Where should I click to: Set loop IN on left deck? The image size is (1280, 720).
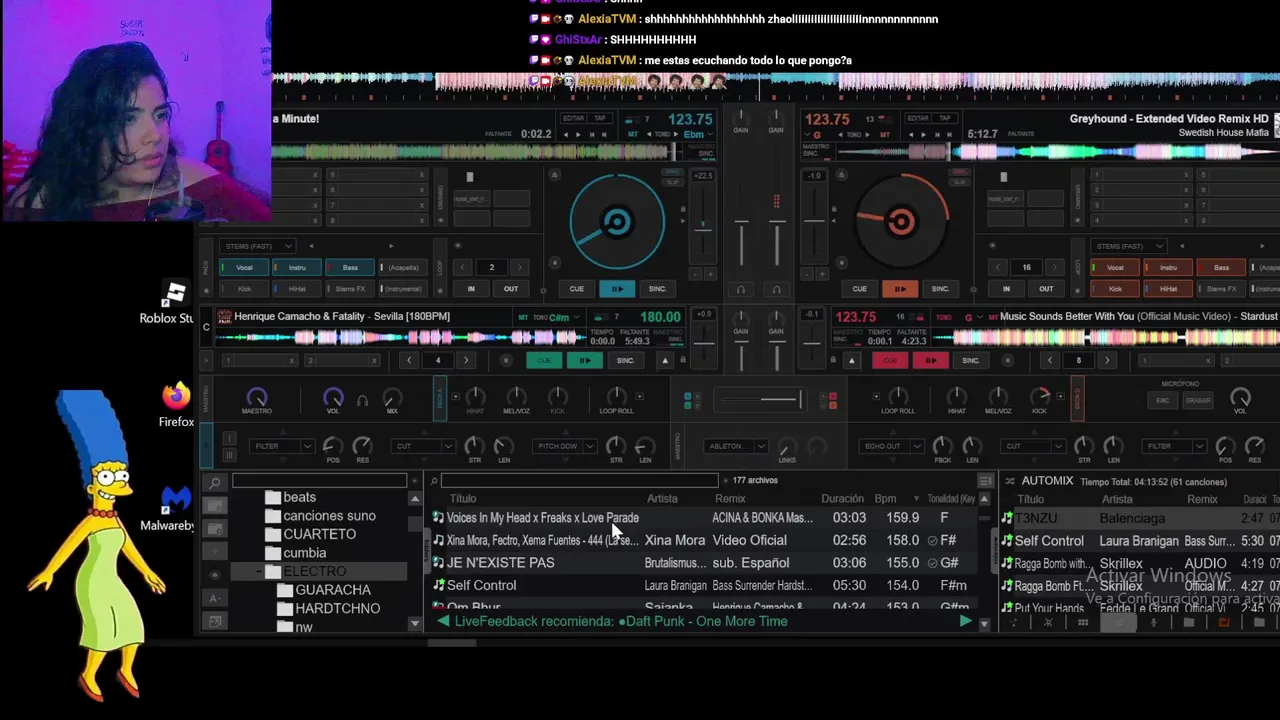(471, 289)
